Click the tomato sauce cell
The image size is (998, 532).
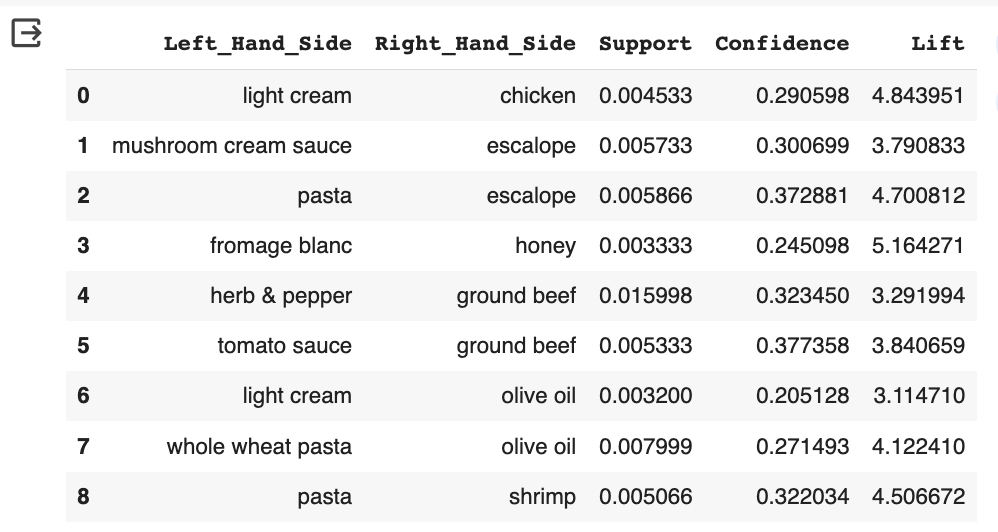click(x=284, y=346)
